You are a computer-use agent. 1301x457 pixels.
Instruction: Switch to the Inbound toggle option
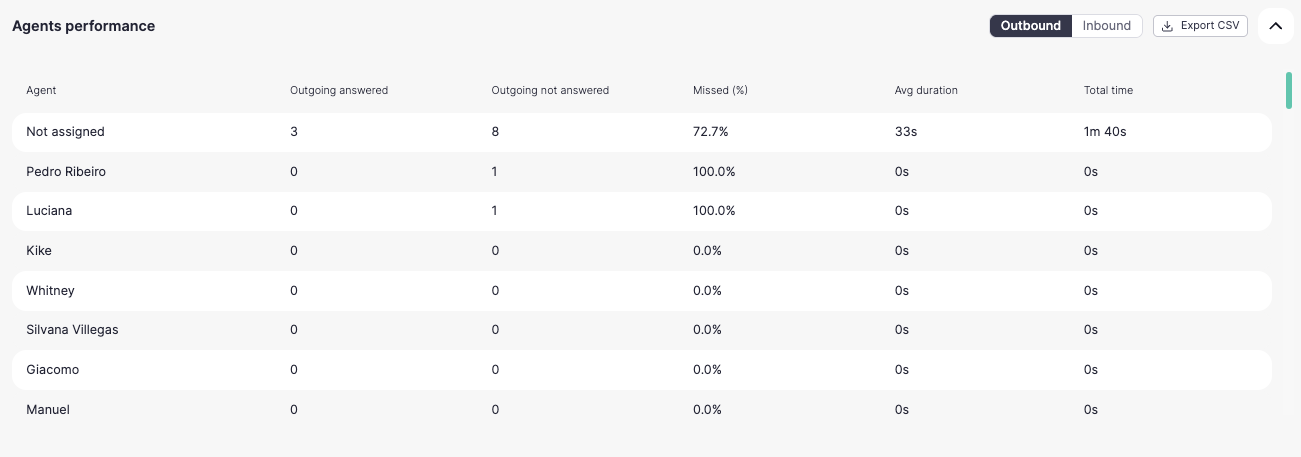1107,26
